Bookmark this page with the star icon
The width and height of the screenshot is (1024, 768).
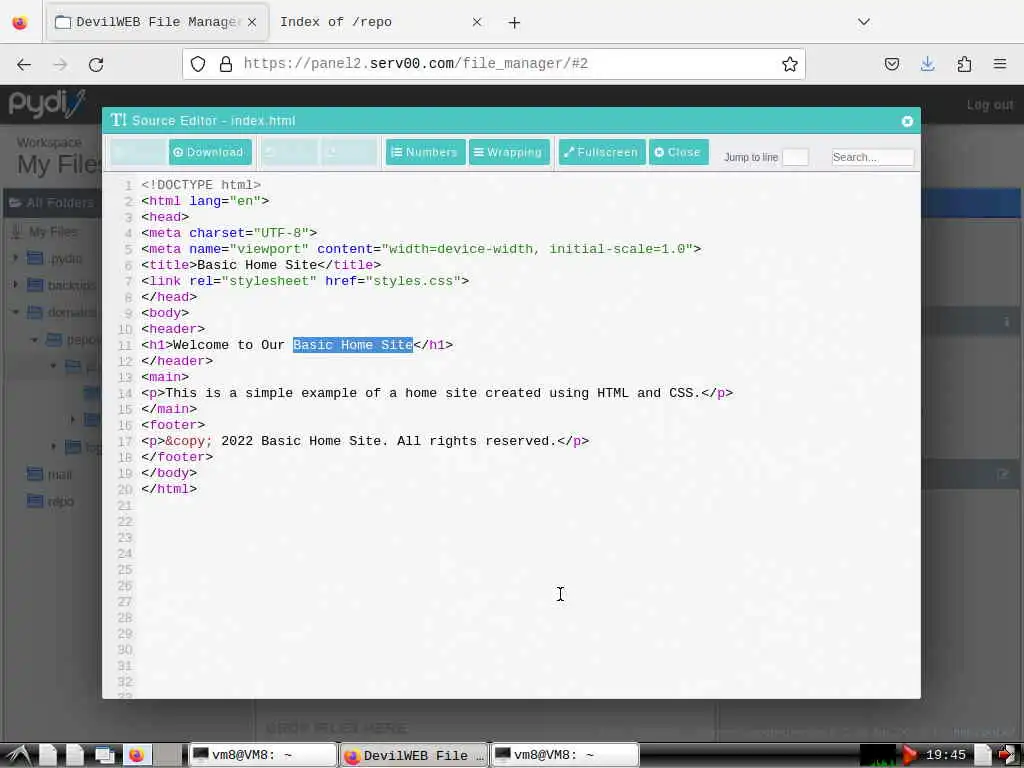point(790,64)
